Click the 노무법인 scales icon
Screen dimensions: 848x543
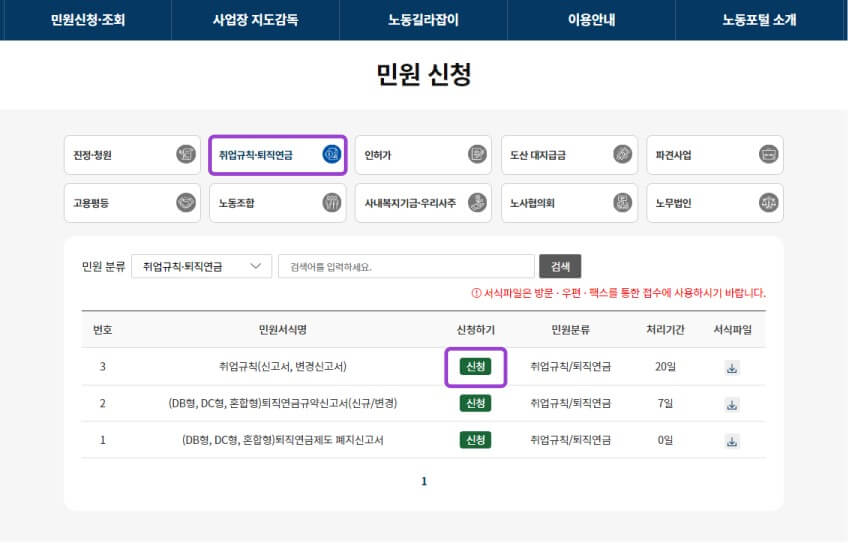coord(768,203)
